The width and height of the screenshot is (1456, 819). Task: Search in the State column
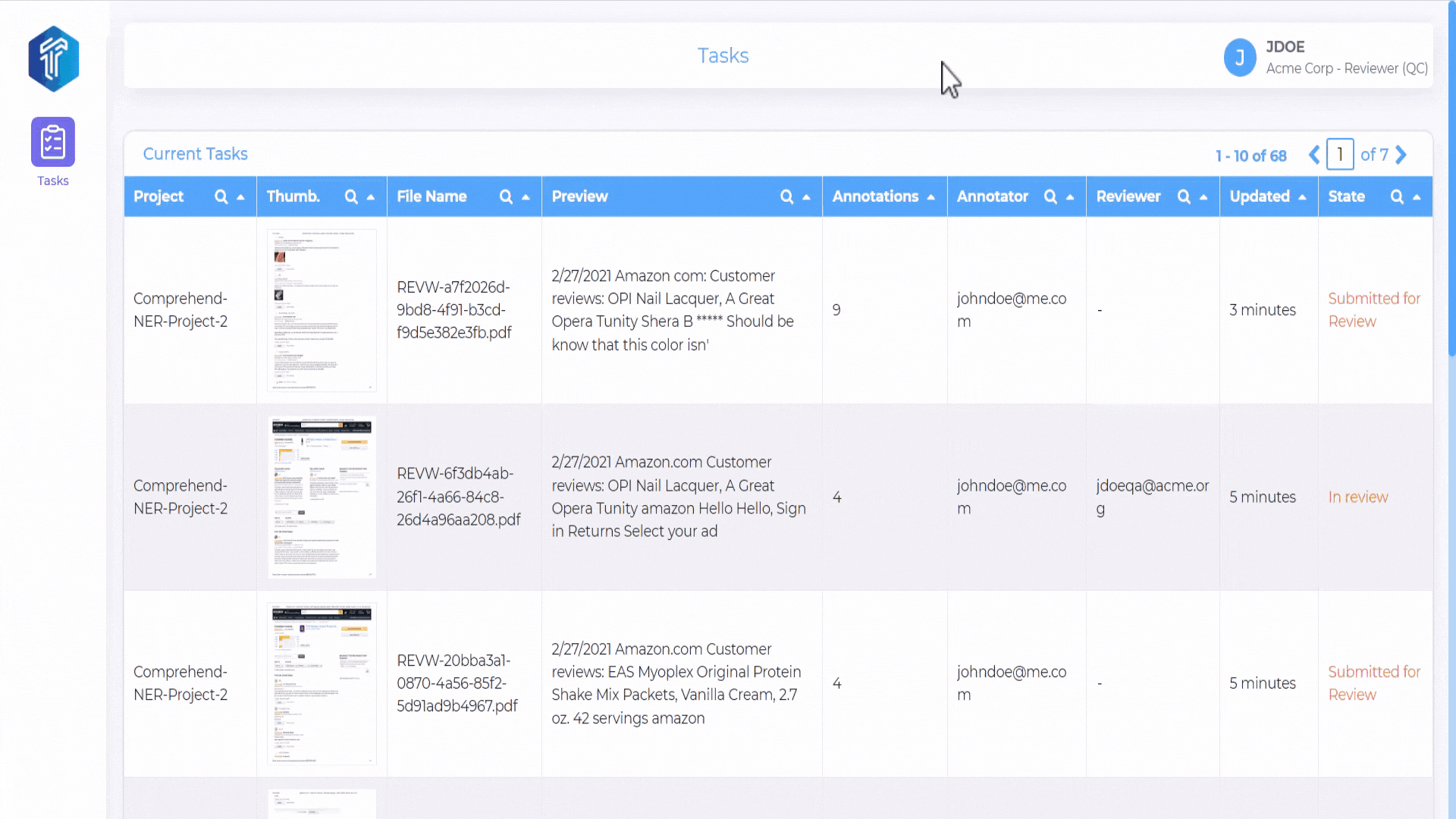click(1397, 196)
